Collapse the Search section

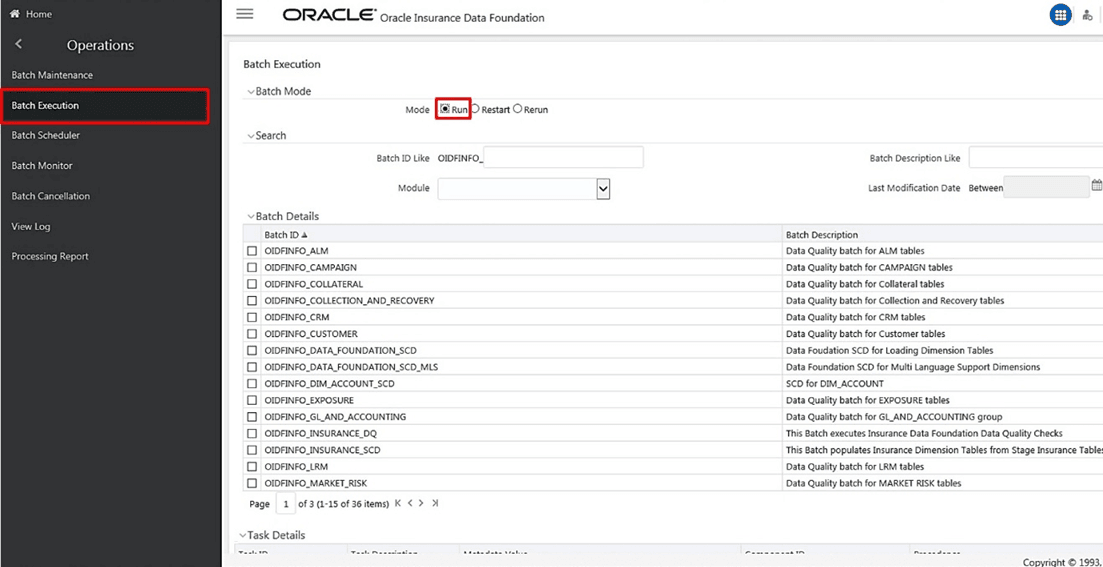(250, 136)
